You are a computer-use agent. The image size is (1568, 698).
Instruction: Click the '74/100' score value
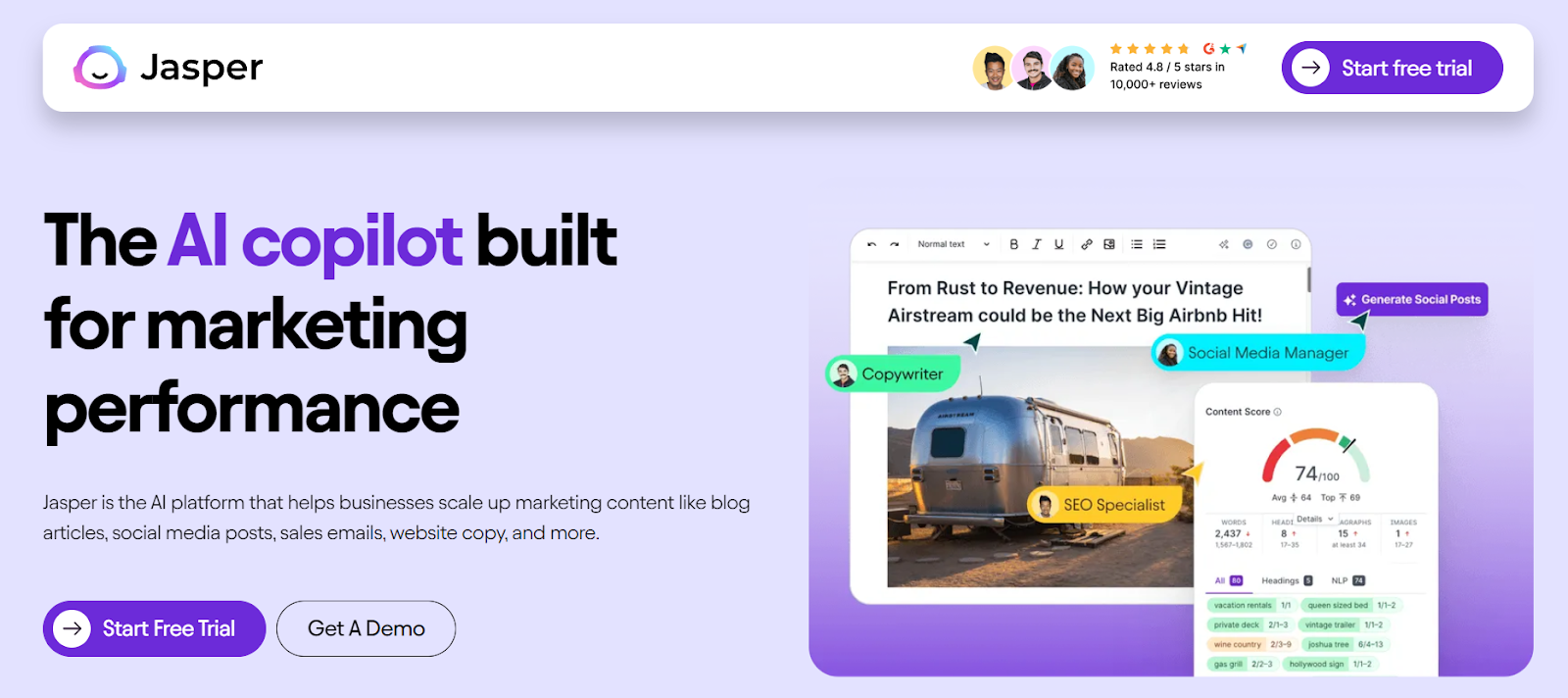1316,474
